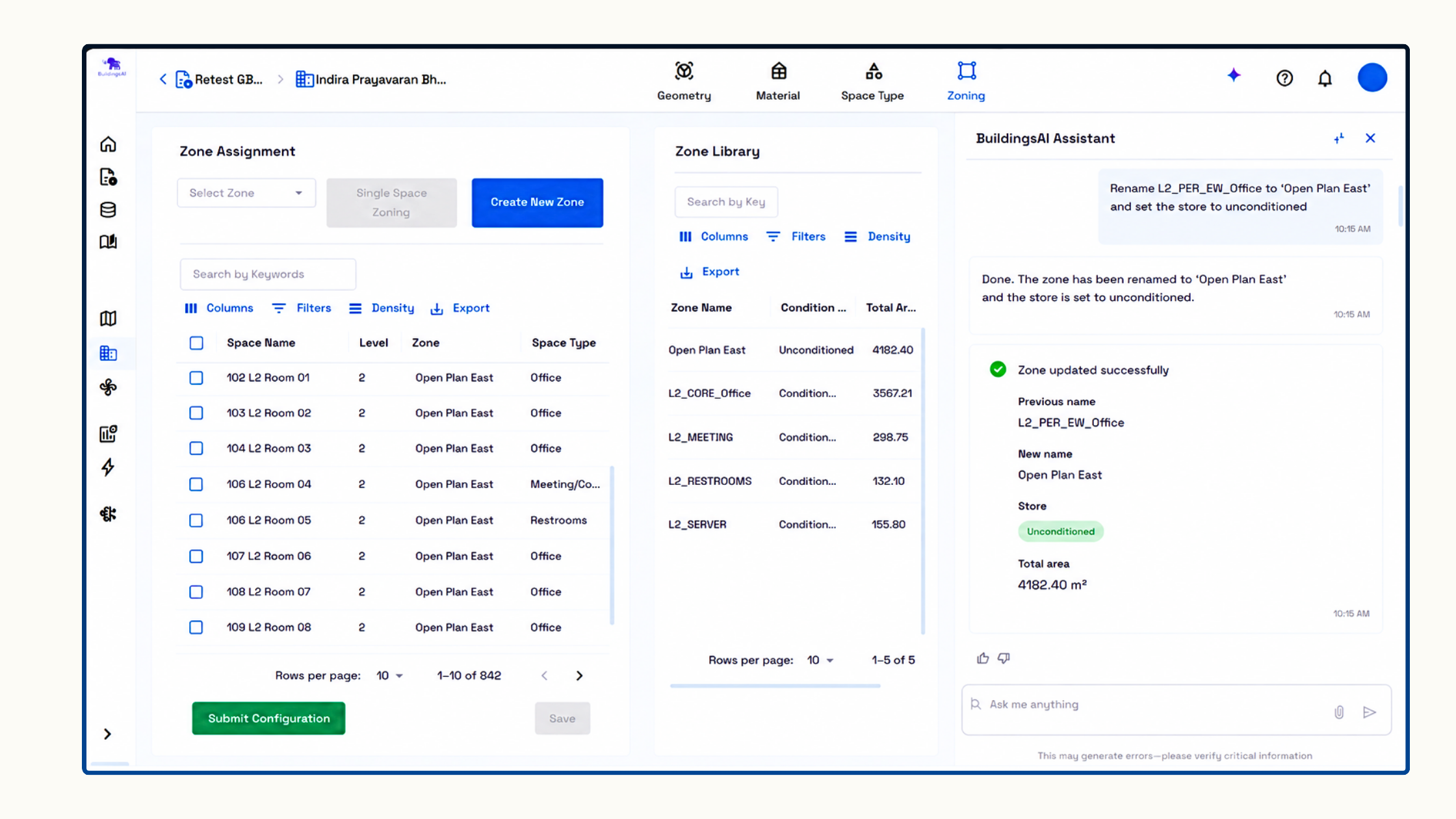Export the Zone Library table

709,272
